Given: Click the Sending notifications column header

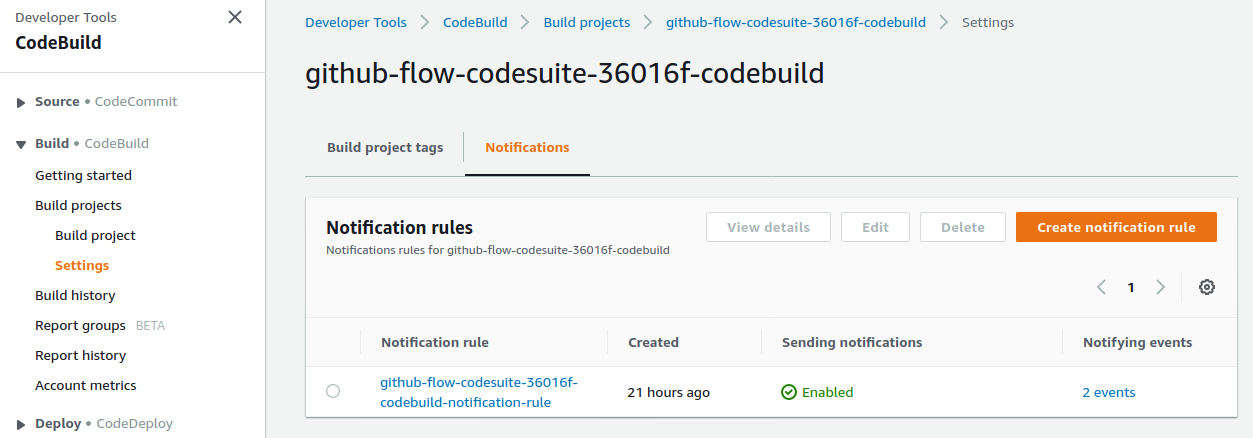Looking at the screenshot, I should coord(852,342).
